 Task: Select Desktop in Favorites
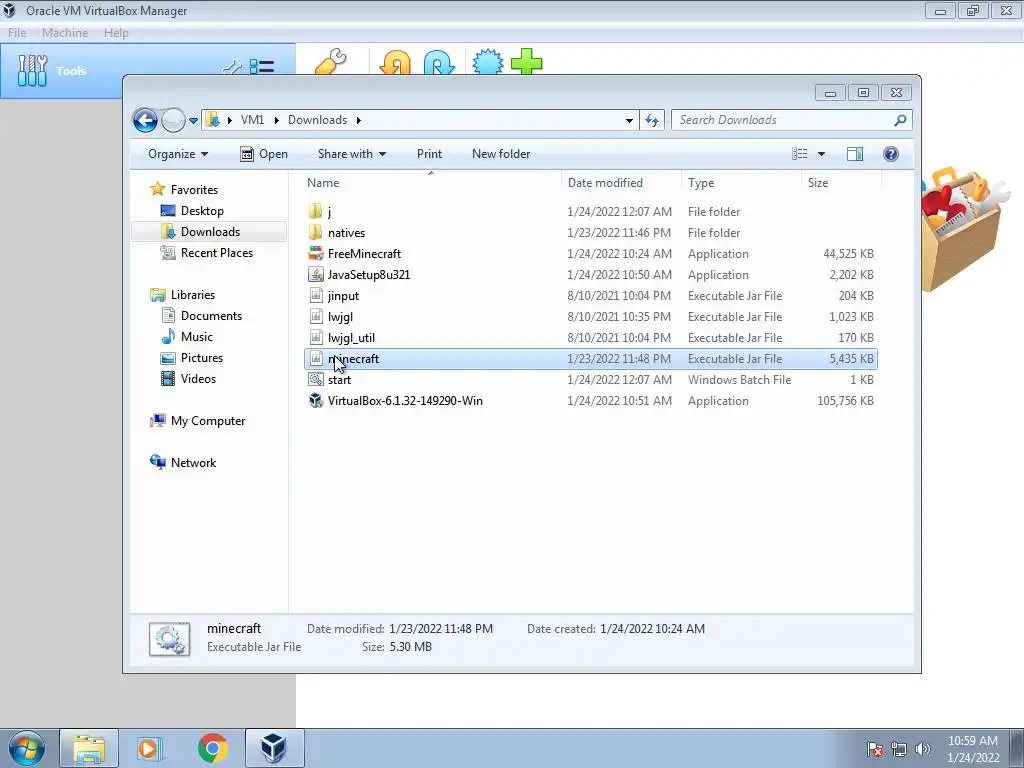(202, 211)
